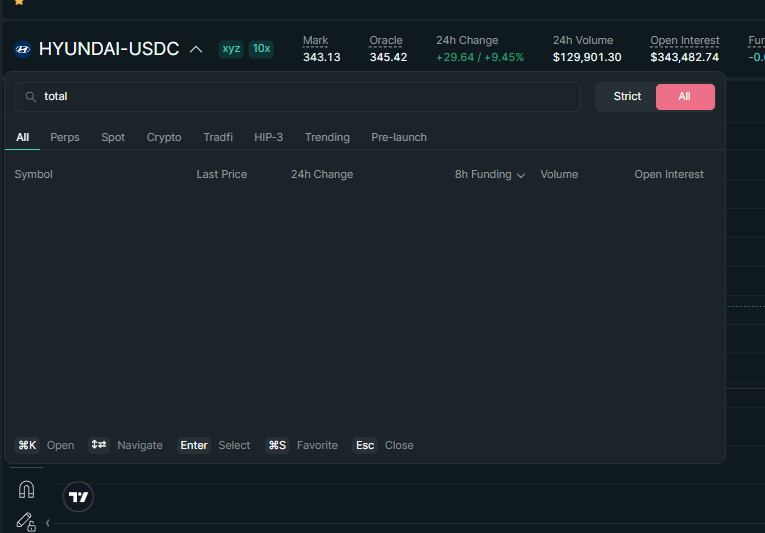Open the HIP-3 tab

click(268, 138)
